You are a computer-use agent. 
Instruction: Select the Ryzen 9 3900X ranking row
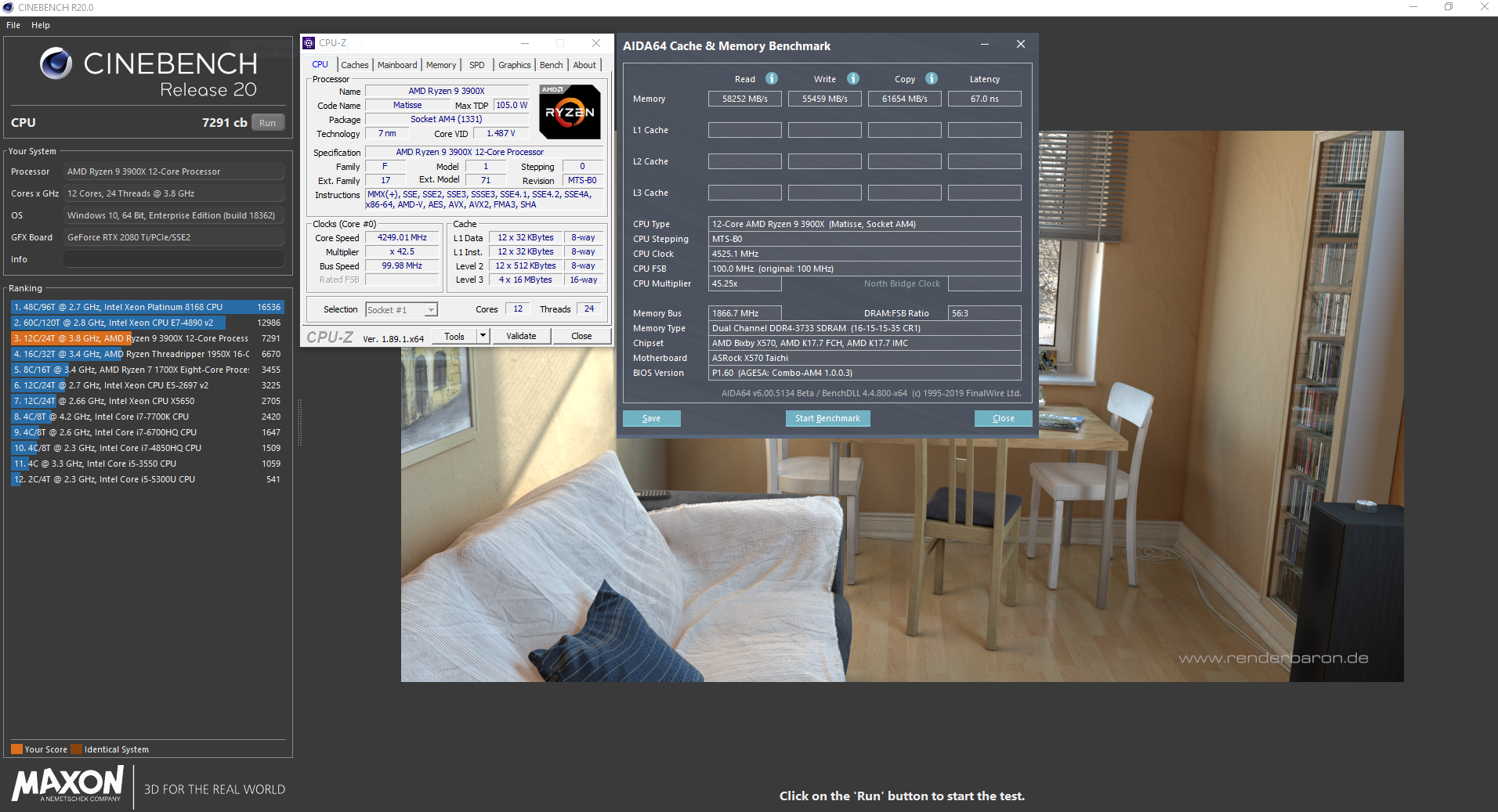coord(147,338)
